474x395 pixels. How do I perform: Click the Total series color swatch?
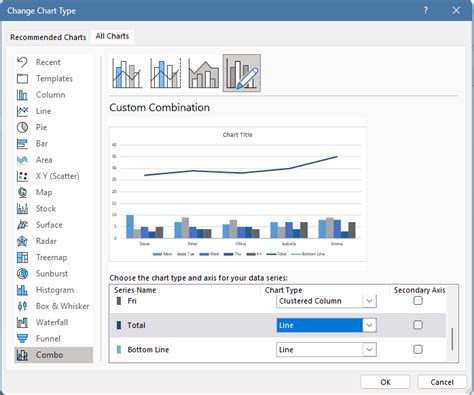coord(119,325)
